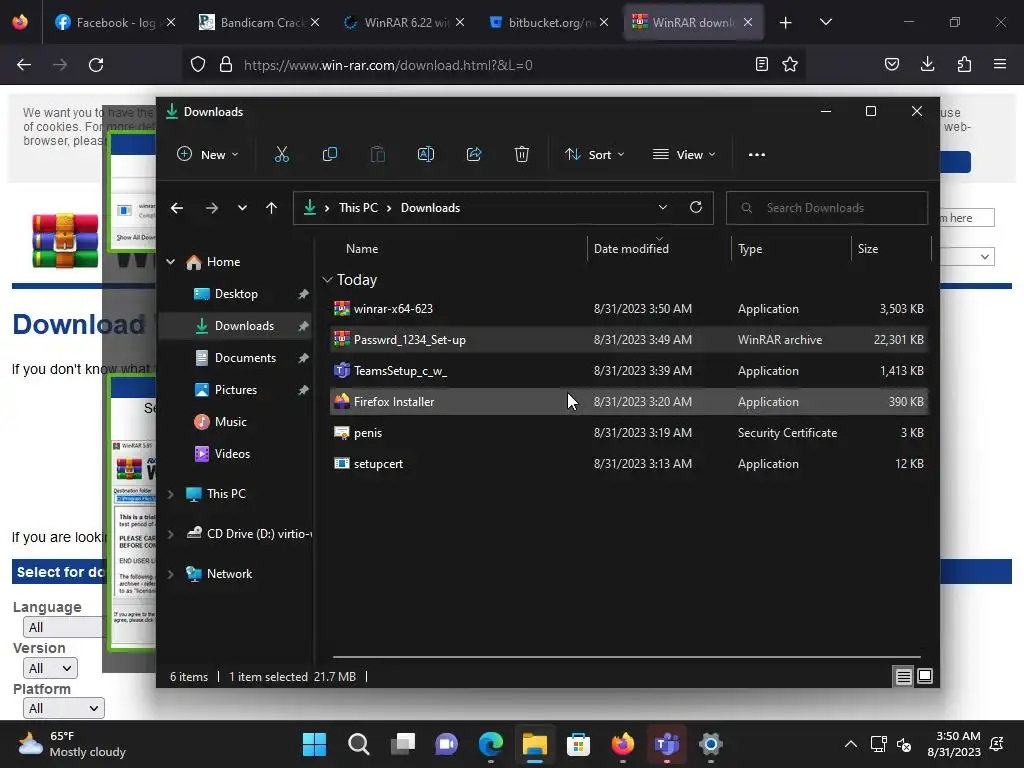Image resolution: width=1024 pixels, height=768 pixels.
Task: Collapse the Home tree node
Action: [170, 262]
